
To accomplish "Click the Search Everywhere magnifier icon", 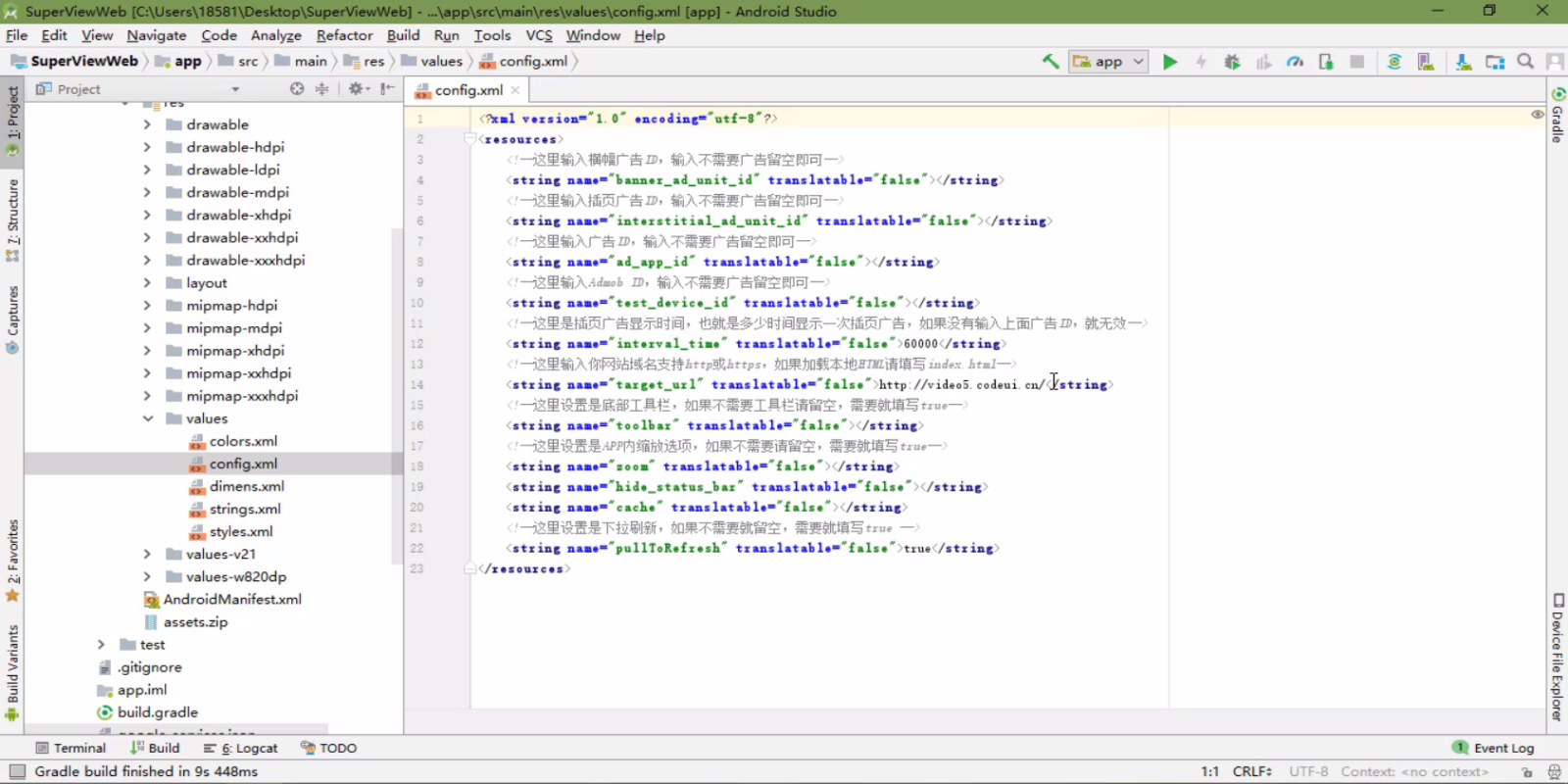I will [x=1525, y=61].
